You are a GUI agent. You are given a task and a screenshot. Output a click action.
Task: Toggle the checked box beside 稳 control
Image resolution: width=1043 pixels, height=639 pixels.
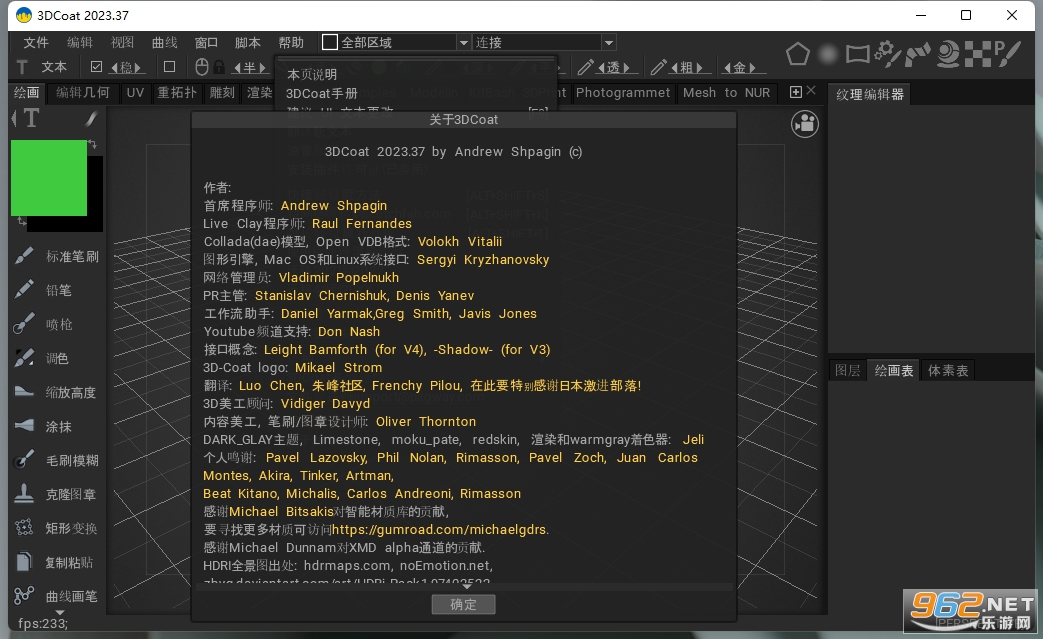(96, 66)
